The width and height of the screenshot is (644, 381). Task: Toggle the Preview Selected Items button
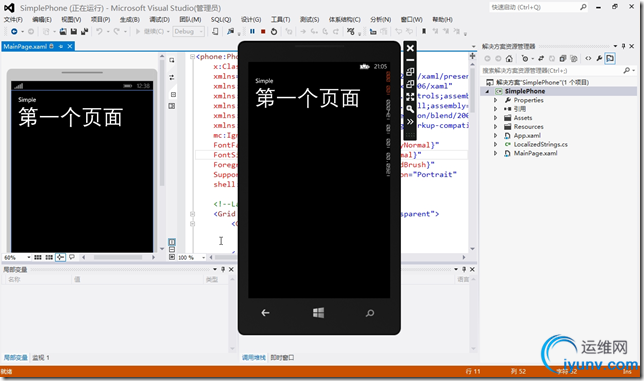point(610,58)
